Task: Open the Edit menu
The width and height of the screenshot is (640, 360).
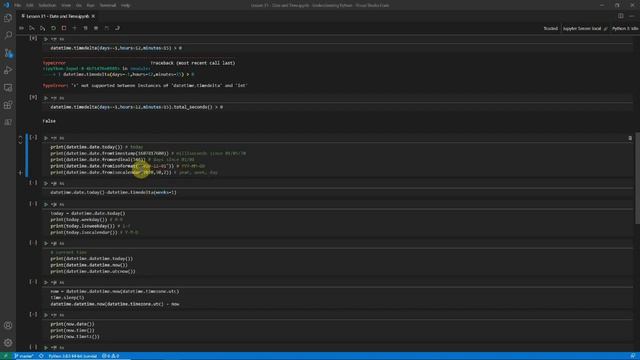Action: pyautogui.click(x=29, y=5)
